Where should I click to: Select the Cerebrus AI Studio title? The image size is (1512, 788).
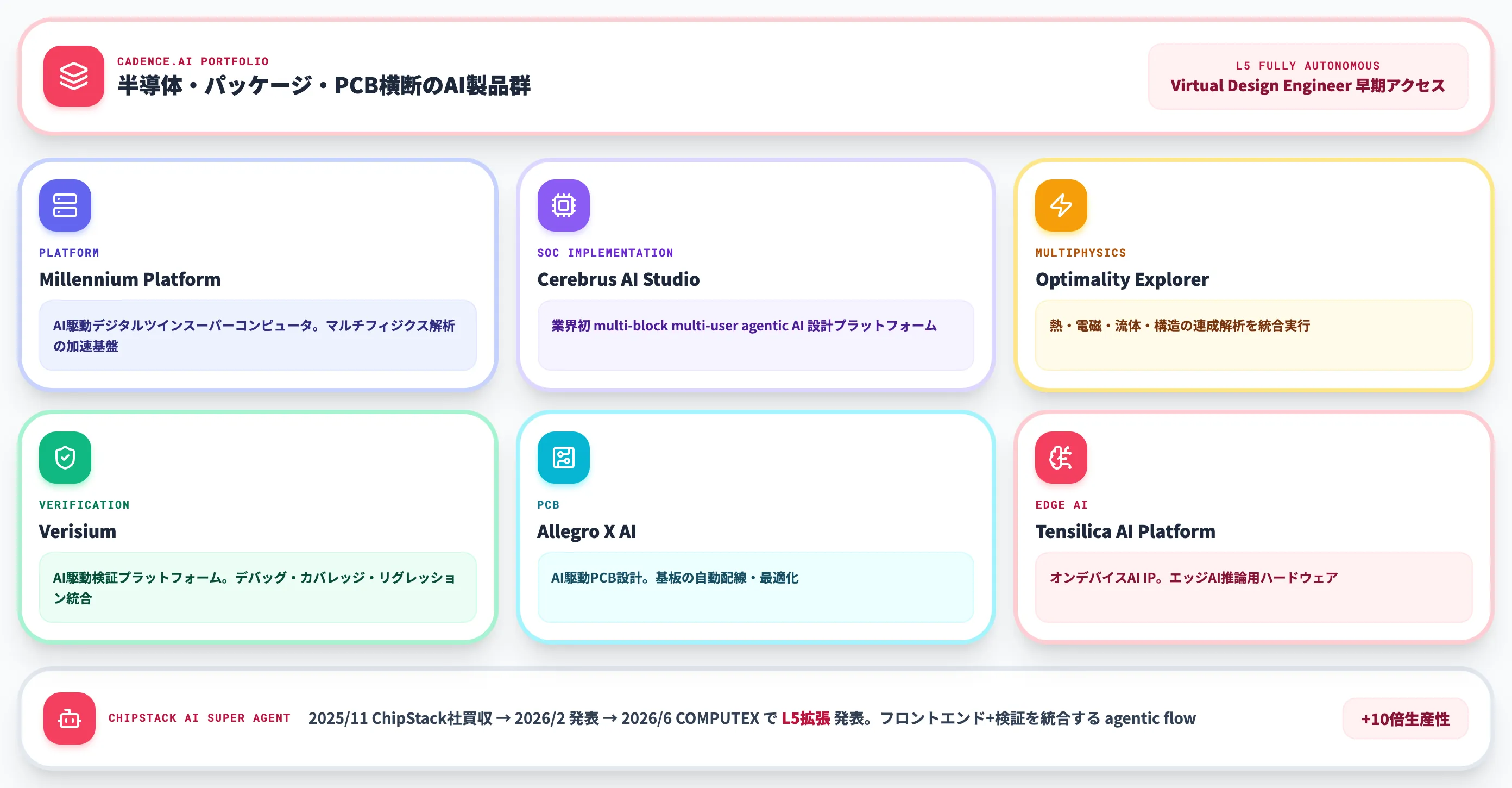618,279
